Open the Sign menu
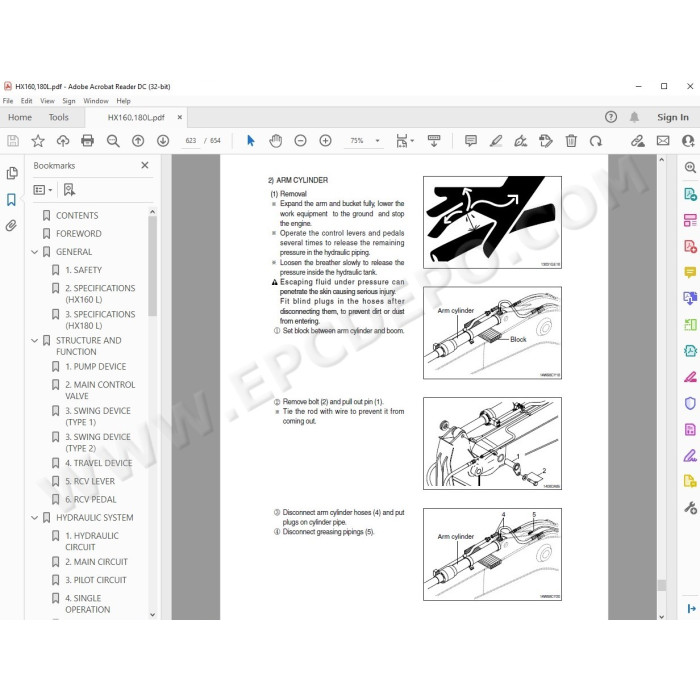 tap(69, 101)
